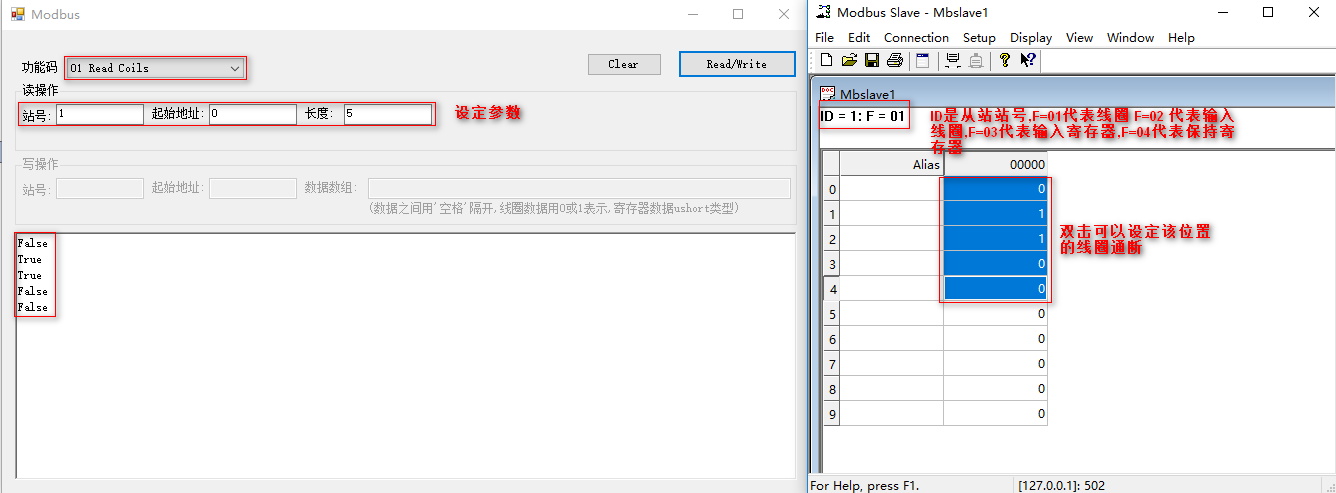Viewport: 1336px width, 493px height.
Task: Open the Display menu
Action: [x=1031, y=37]
